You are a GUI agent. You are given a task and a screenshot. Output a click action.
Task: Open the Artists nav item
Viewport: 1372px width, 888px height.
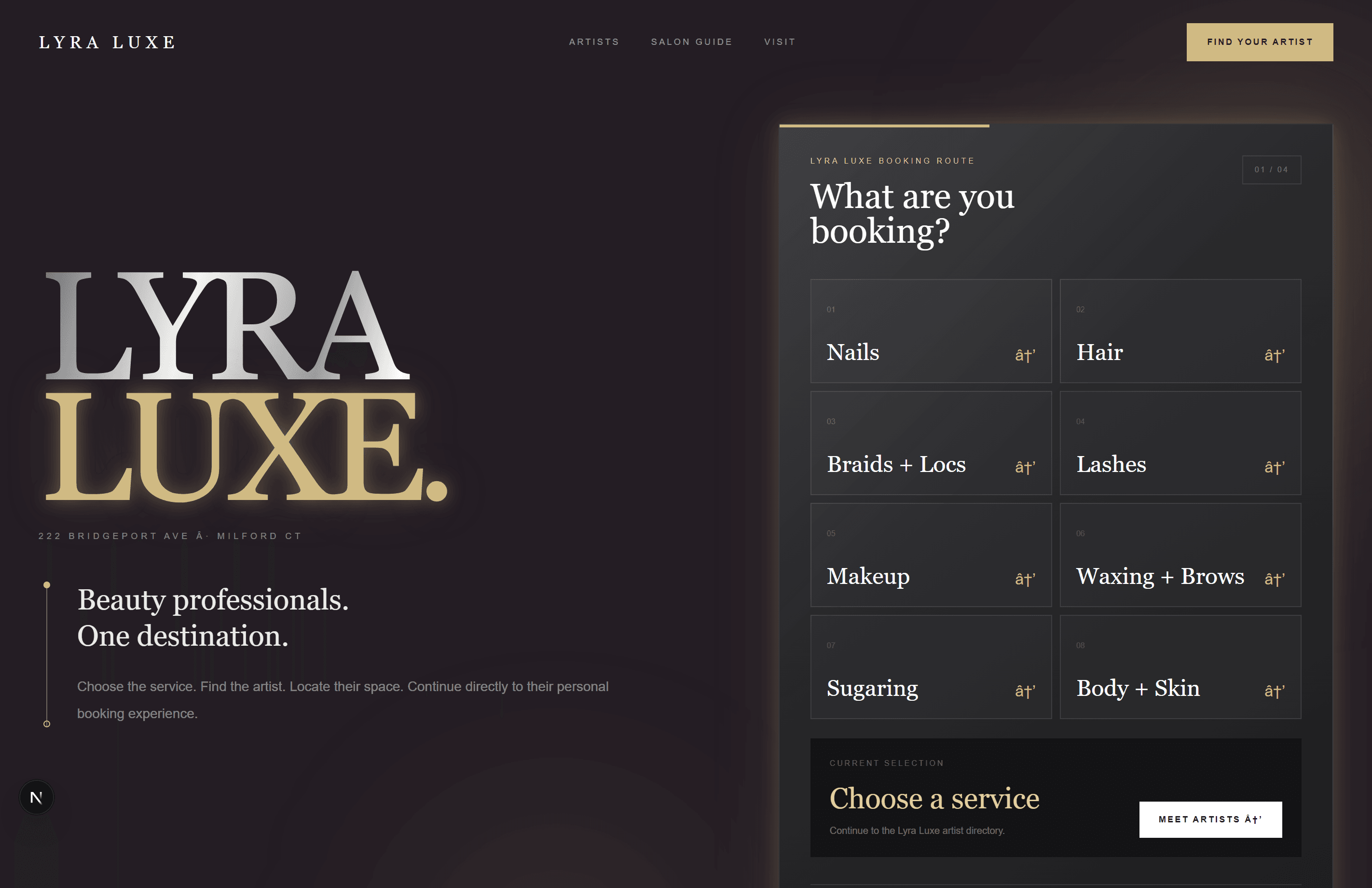[594, 42]
